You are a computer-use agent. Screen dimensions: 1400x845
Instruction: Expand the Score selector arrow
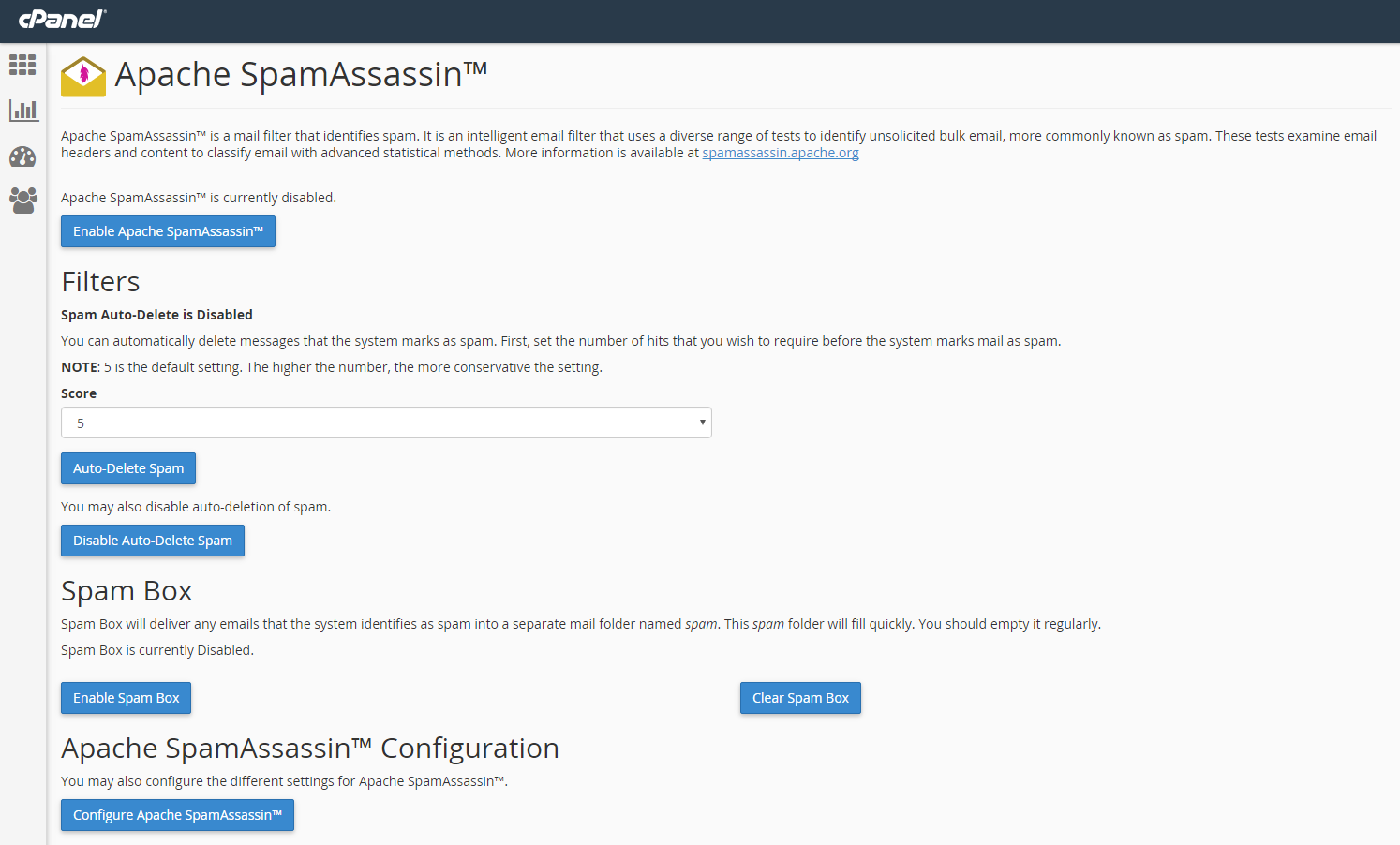702,422
